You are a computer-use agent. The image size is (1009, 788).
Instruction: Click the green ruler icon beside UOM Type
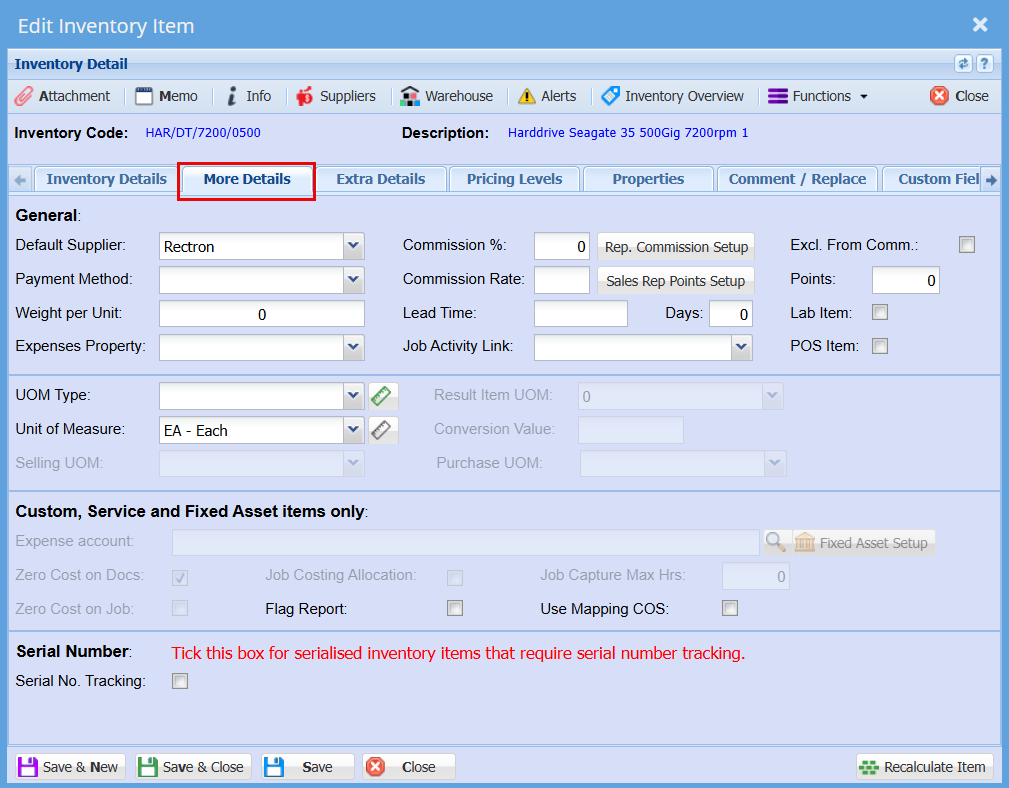383,396
